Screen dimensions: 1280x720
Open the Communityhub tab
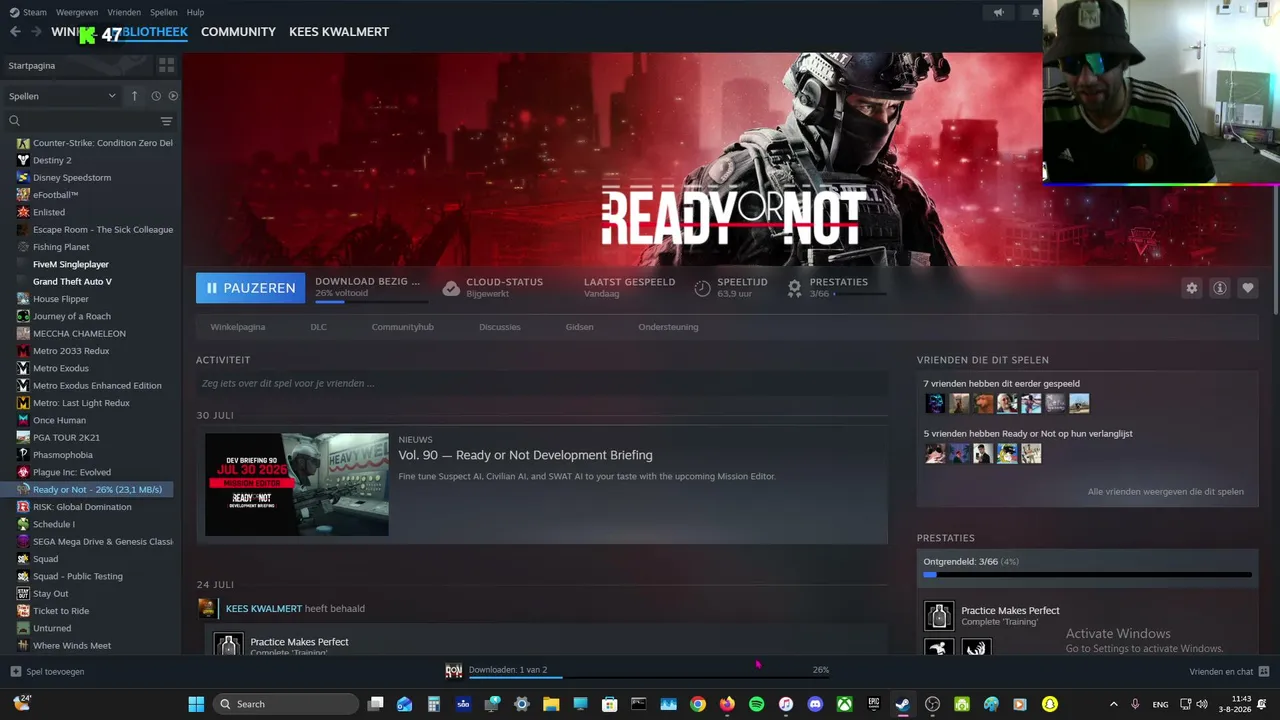click(x=402, y=327)
